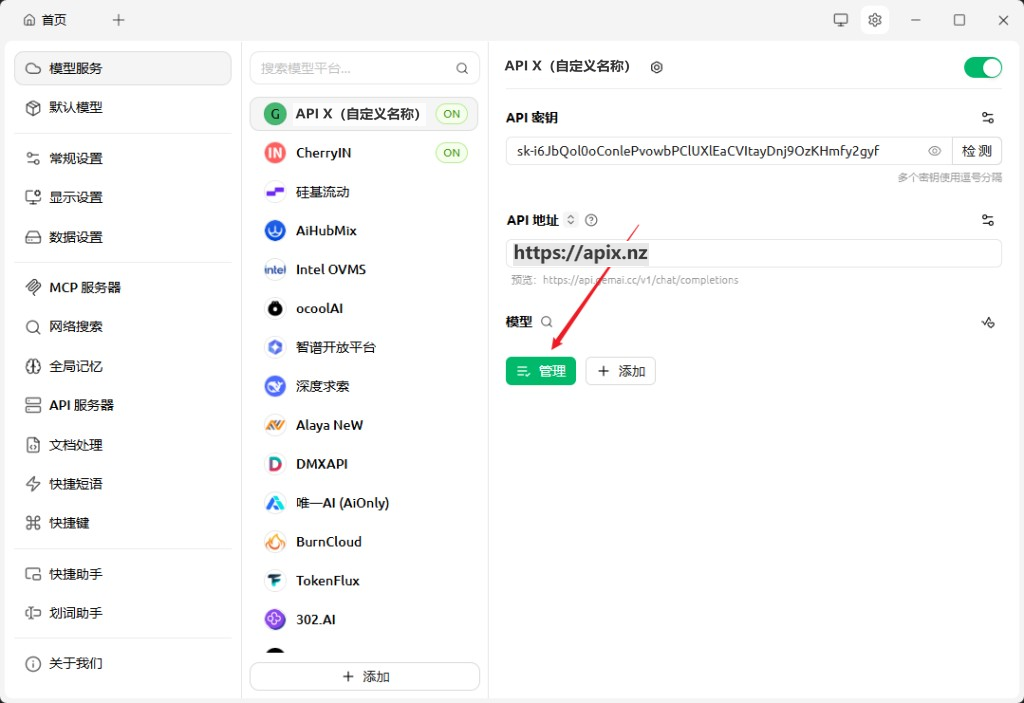Click the 添加 model button
The image size is (1024, 703).
coord(620,371)
